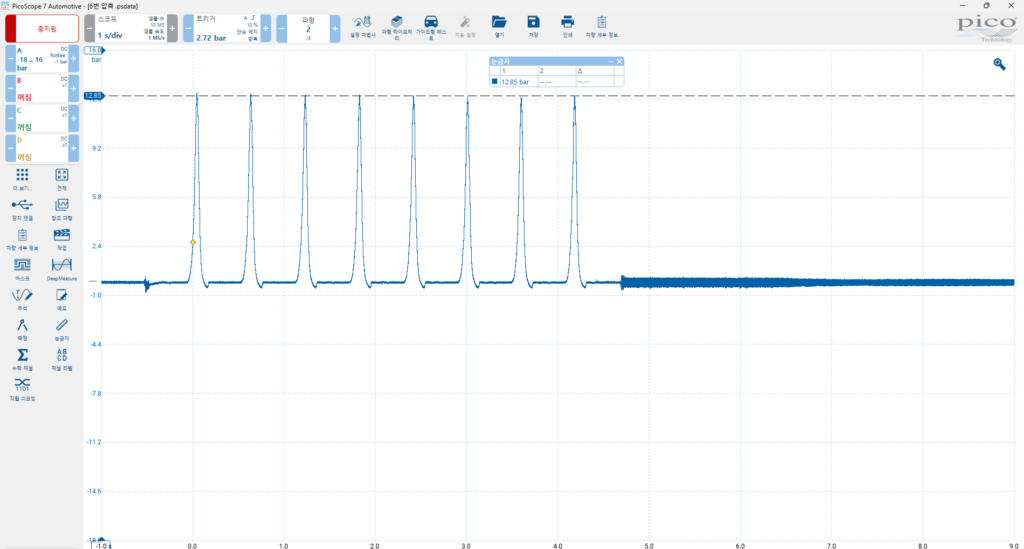The width and height of the screenshot is (1024, 549).
Task: Open file via the folder button
Action: click(499, 23)
